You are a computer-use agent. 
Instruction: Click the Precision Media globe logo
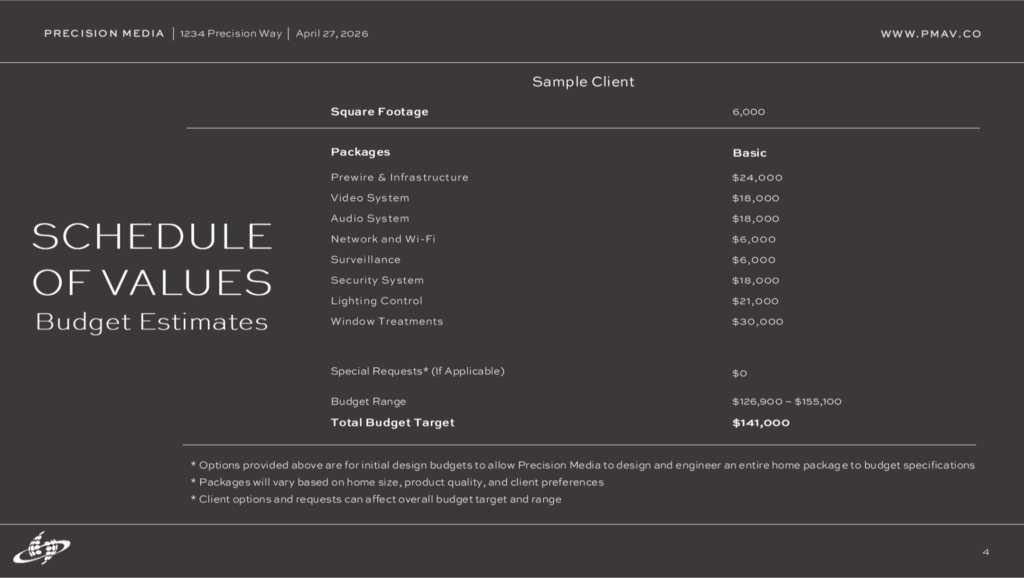click(41, 547)
